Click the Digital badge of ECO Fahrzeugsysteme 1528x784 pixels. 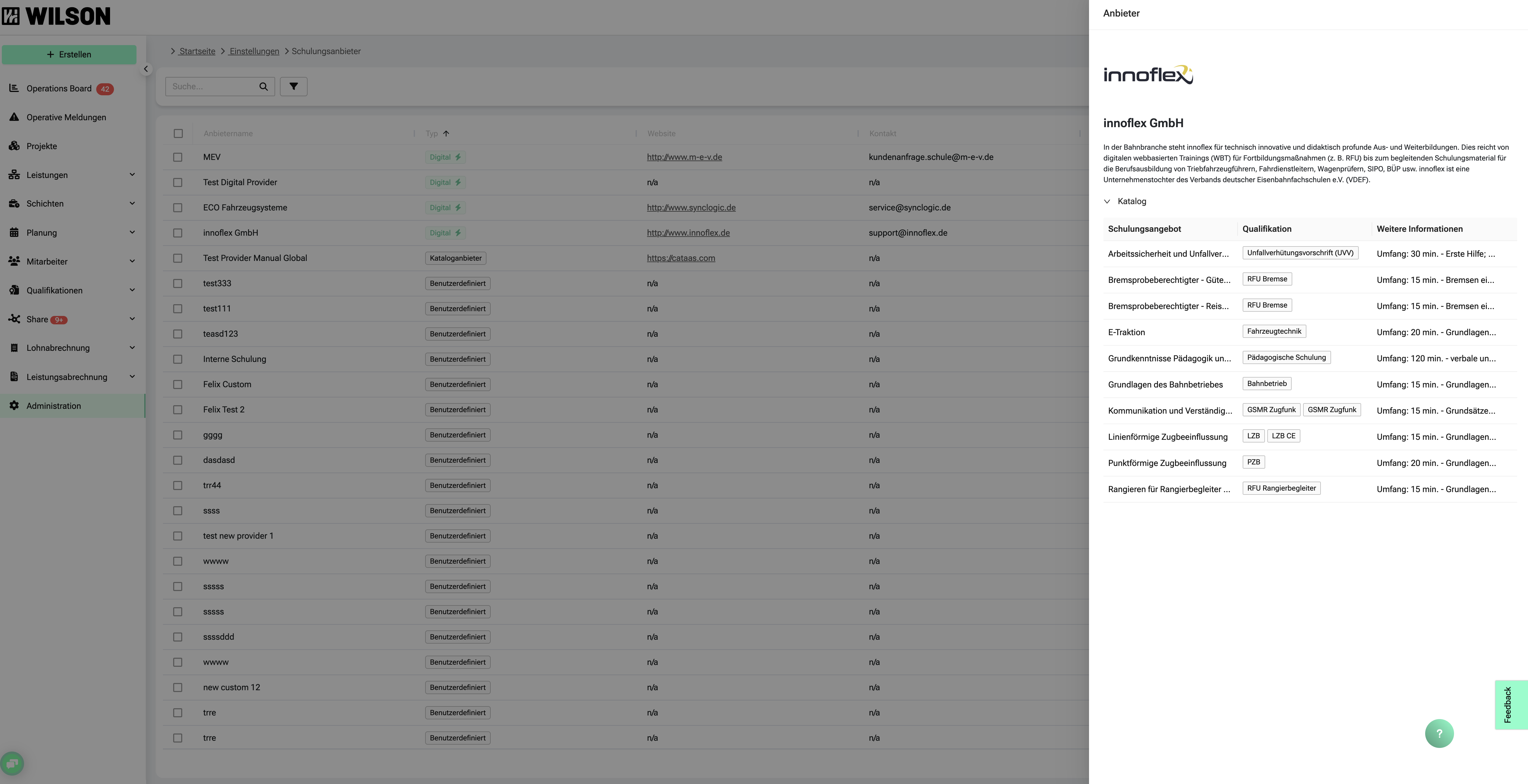445,207
